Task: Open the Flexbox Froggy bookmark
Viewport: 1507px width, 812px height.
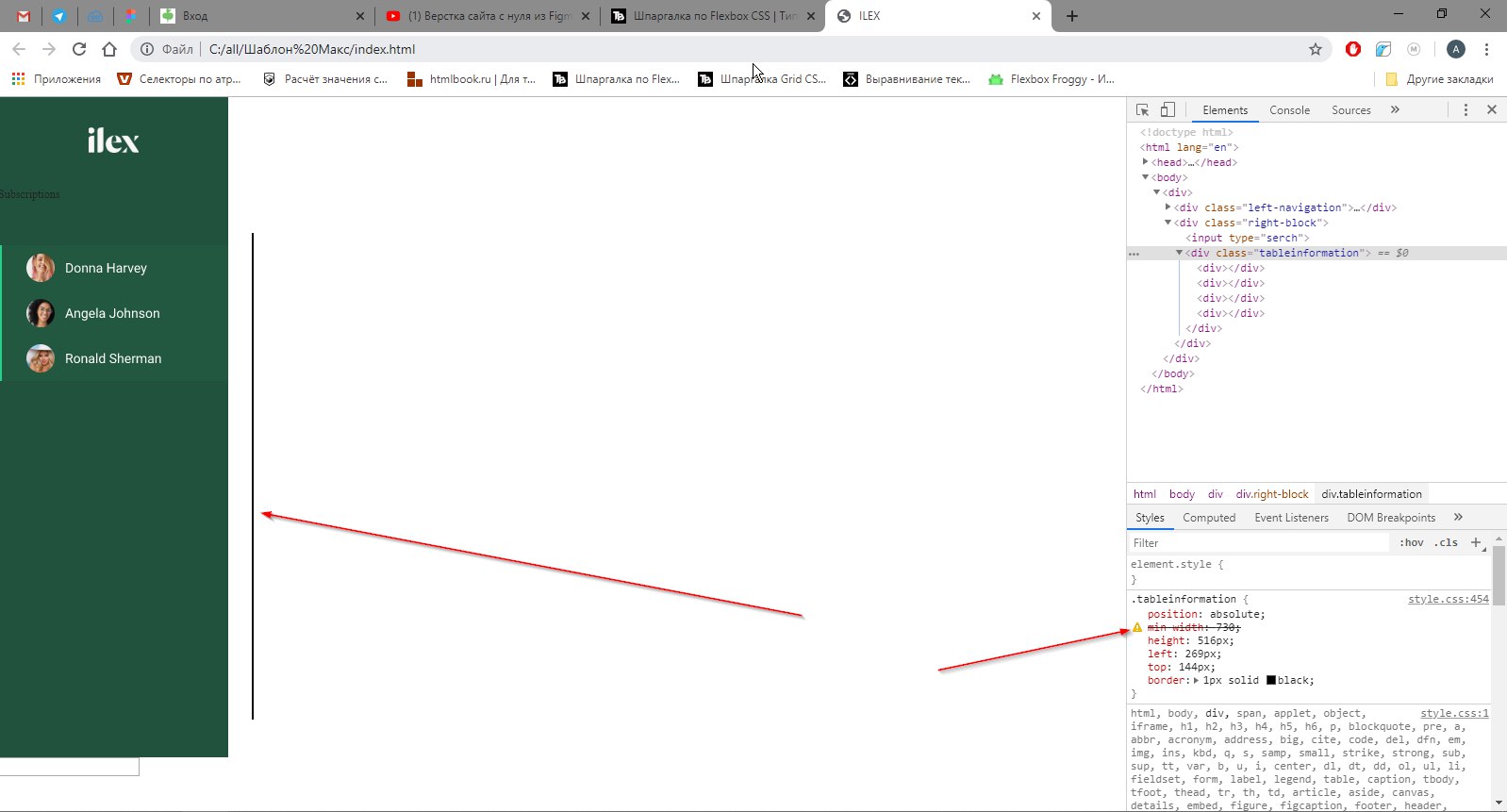Action: tap(1052, 79)
